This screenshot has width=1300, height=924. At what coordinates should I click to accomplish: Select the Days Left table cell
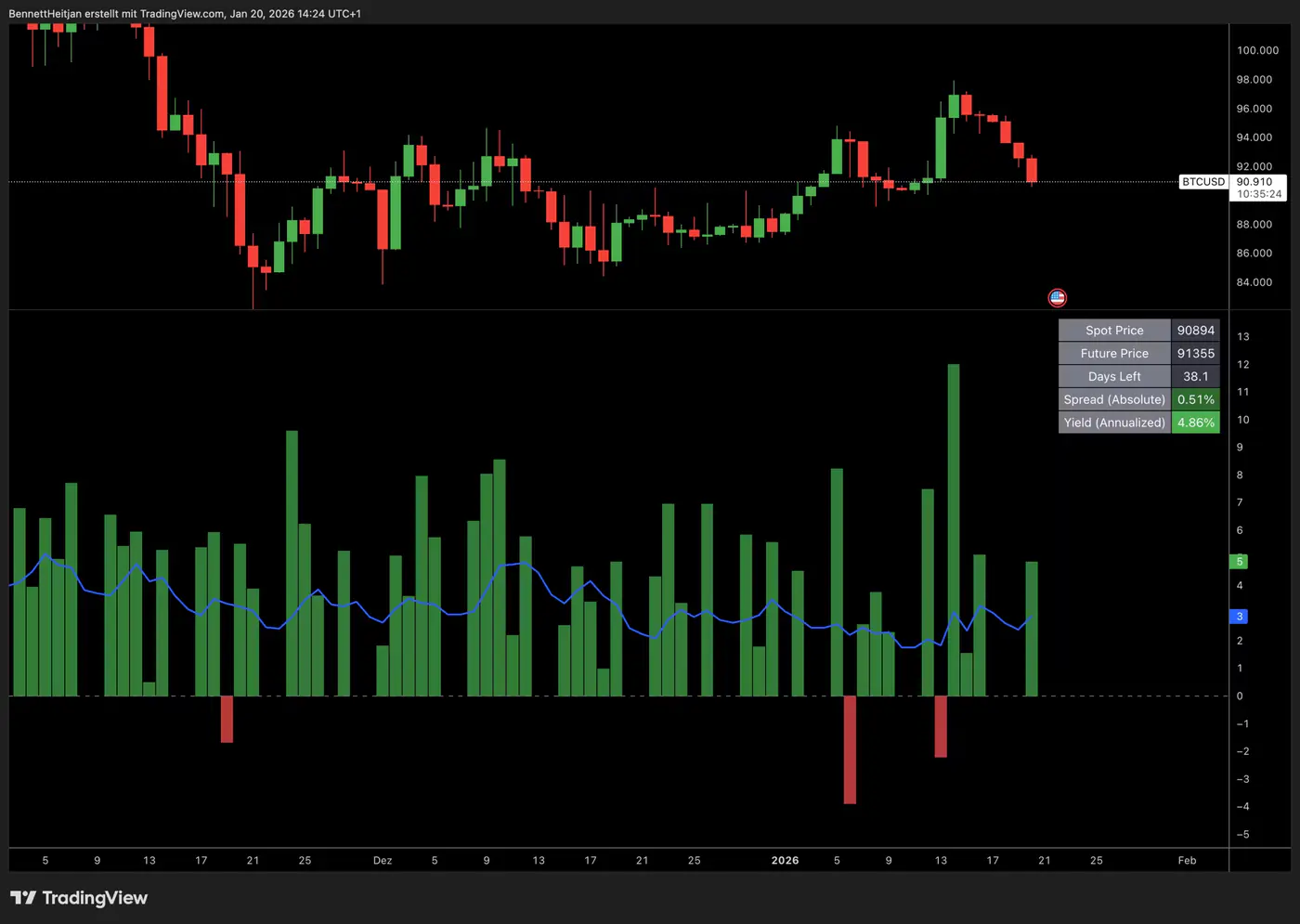(x=1114, y=376)
